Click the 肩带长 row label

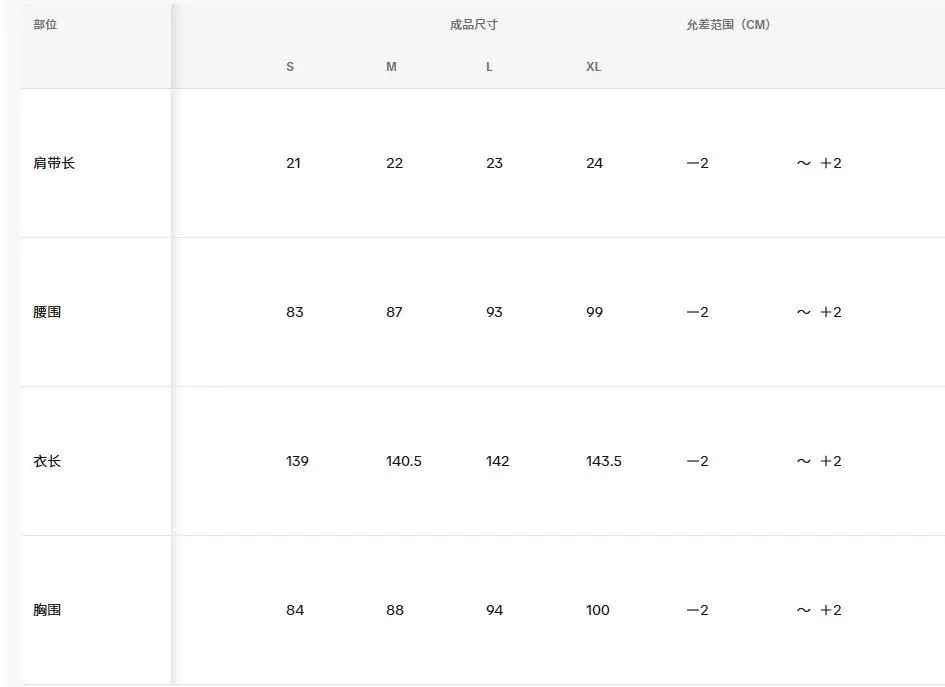pyautogui.click(x=54, y=163)
